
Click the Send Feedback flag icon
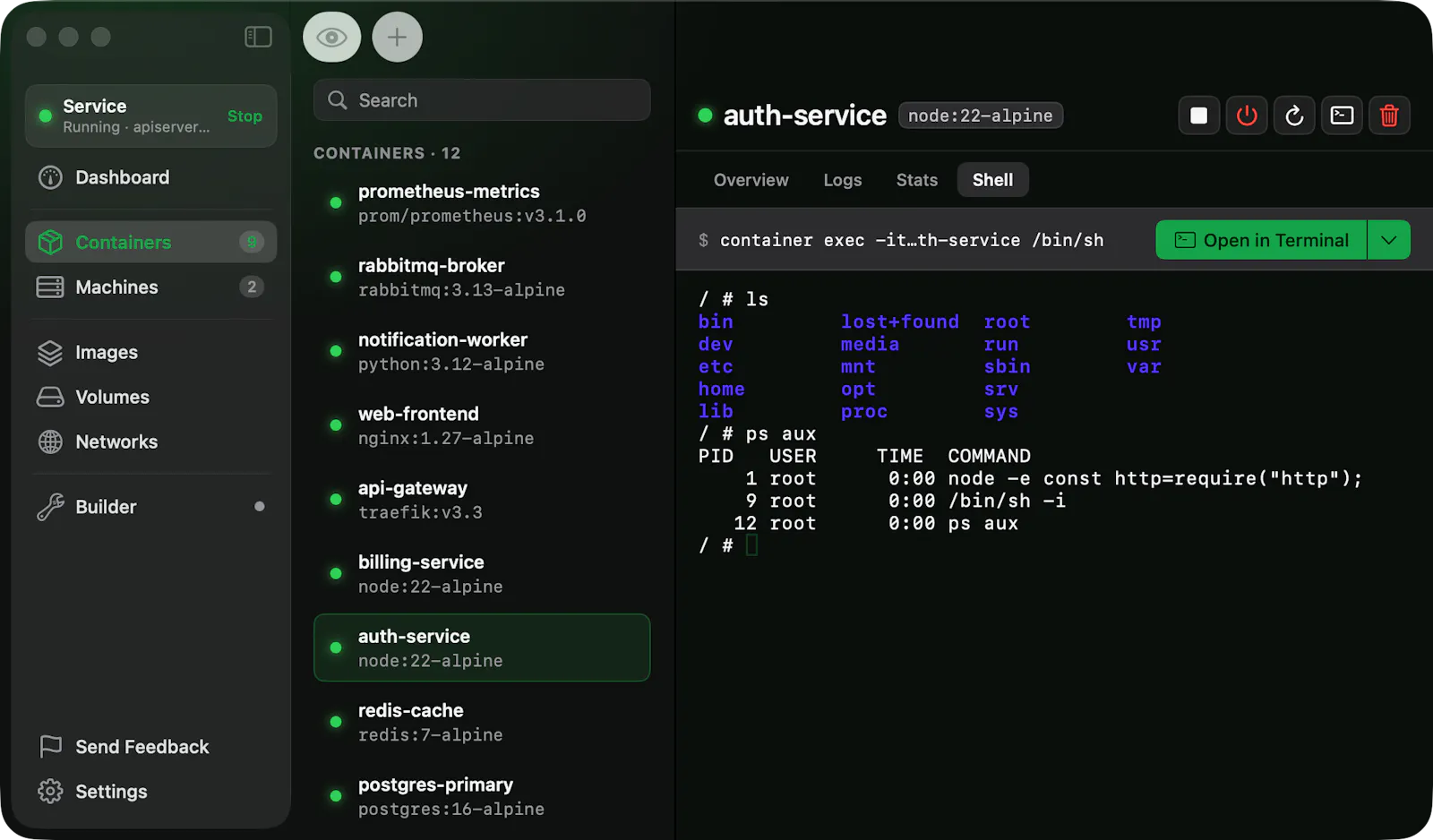coord(50,746)
